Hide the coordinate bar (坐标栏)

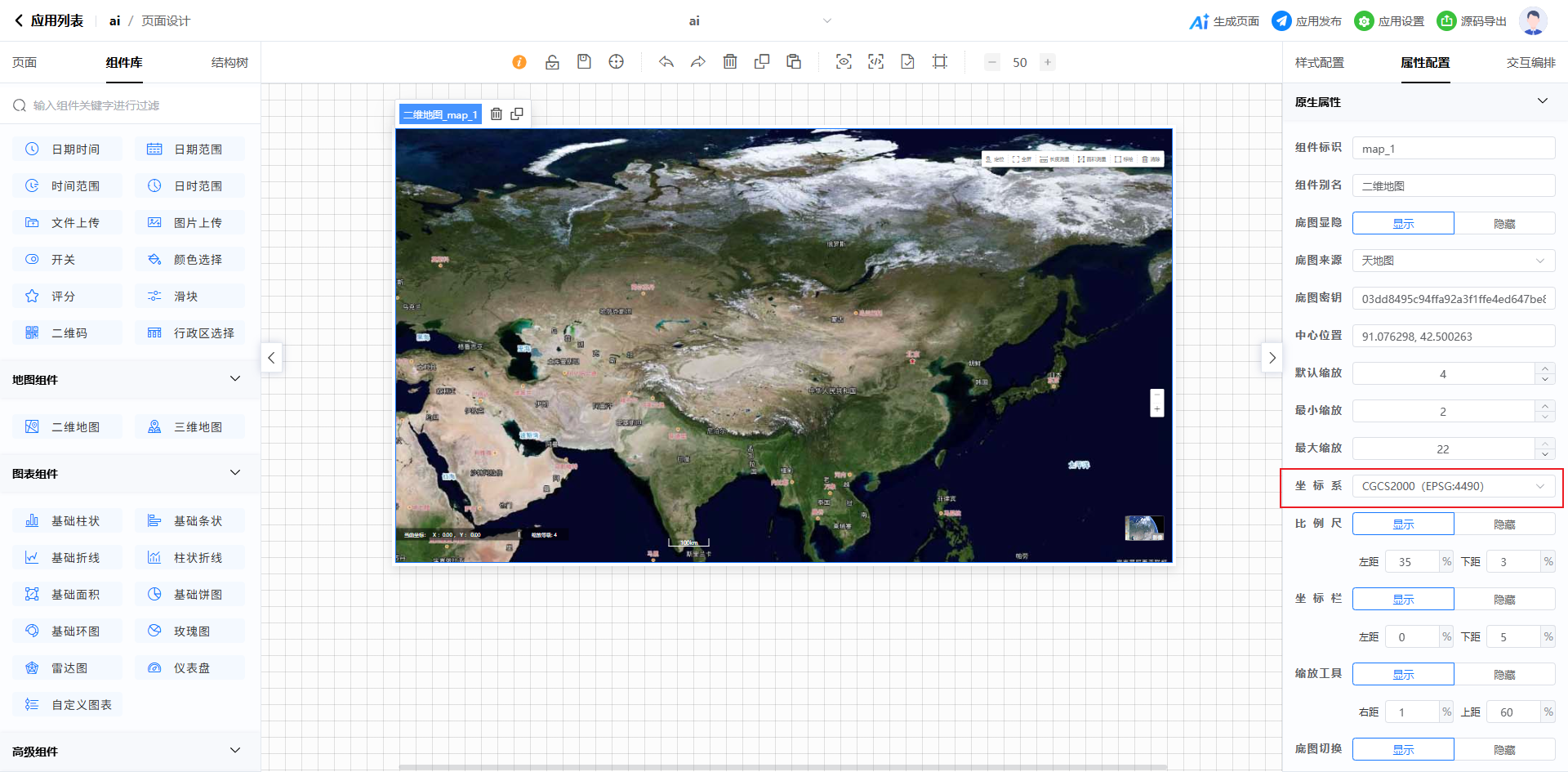1503,599
